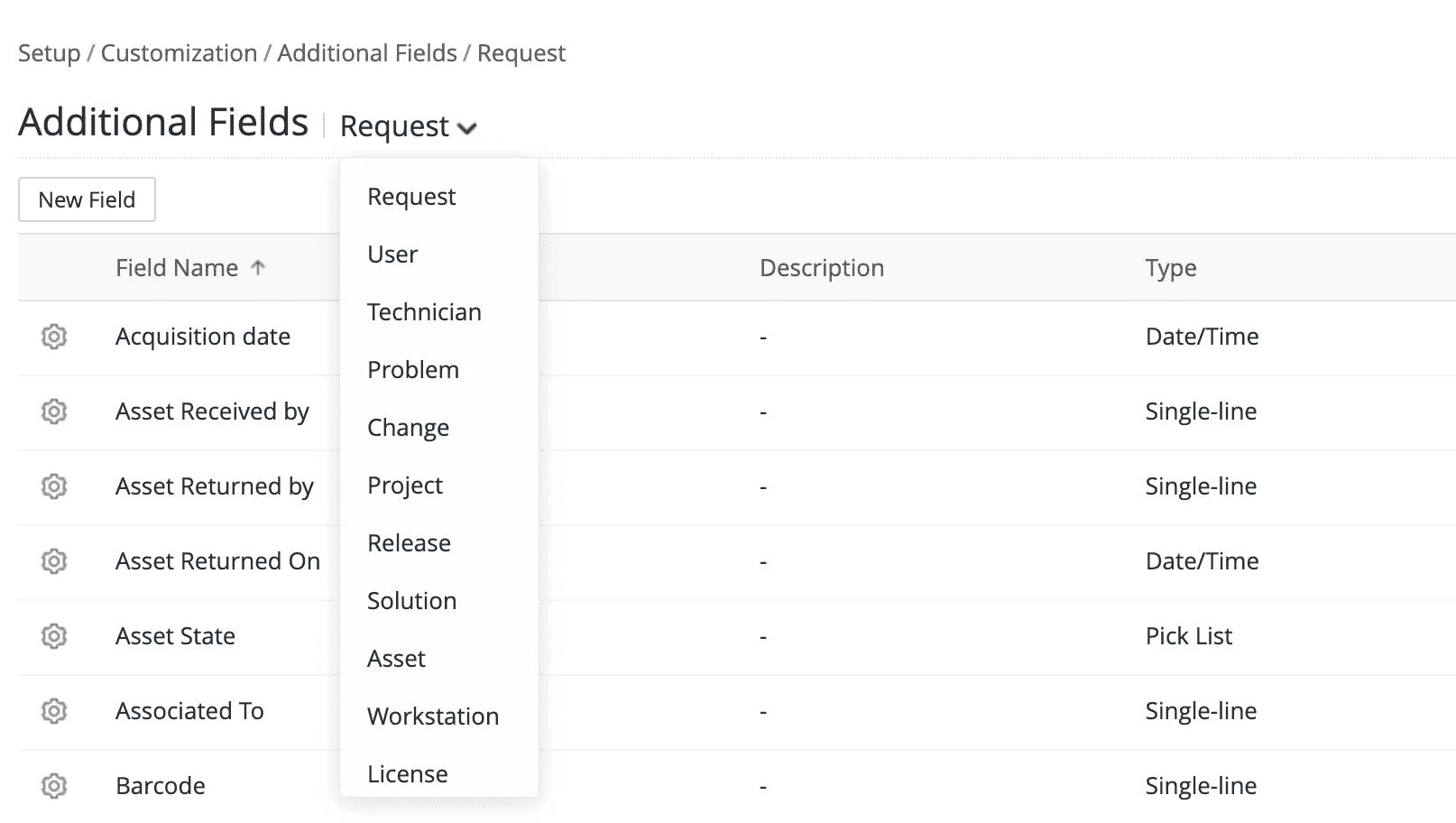Image resolution: width=1456 pixels, height=823 pixels.
Task: Open Setup breadcrumb link
Action: [x=49, y=53]
